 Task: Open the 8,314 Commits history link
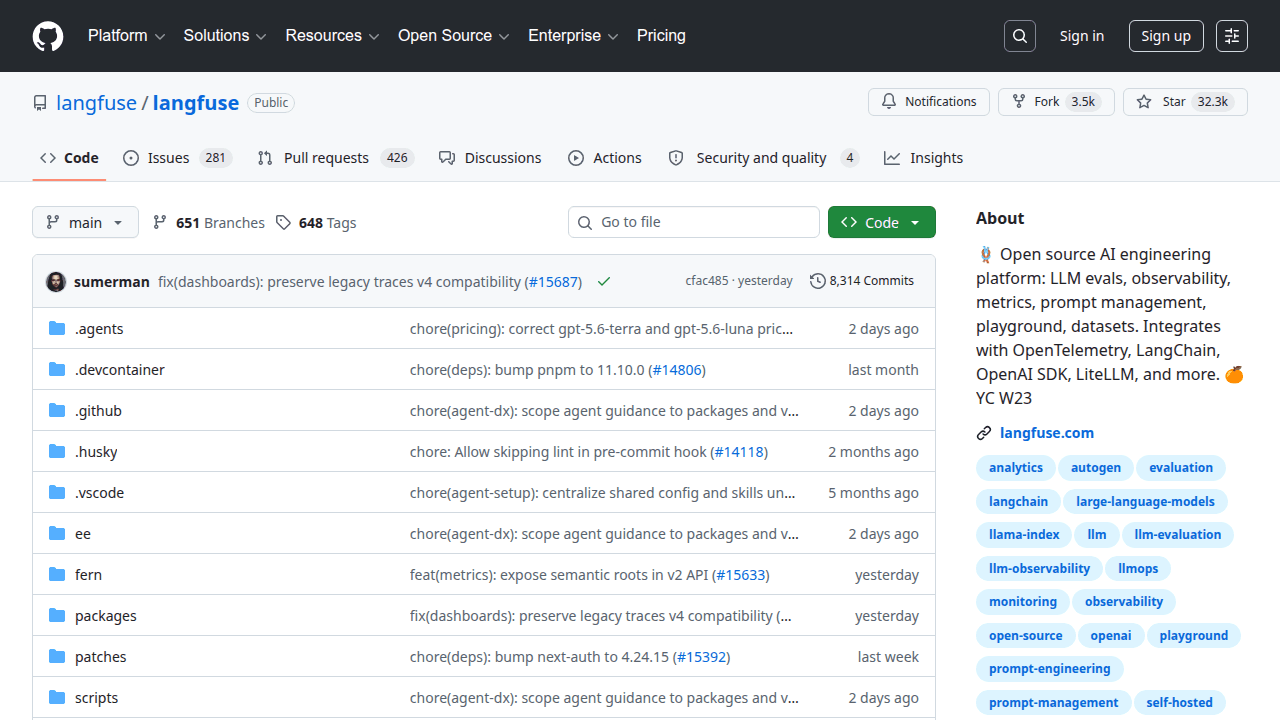click(862, 281)
